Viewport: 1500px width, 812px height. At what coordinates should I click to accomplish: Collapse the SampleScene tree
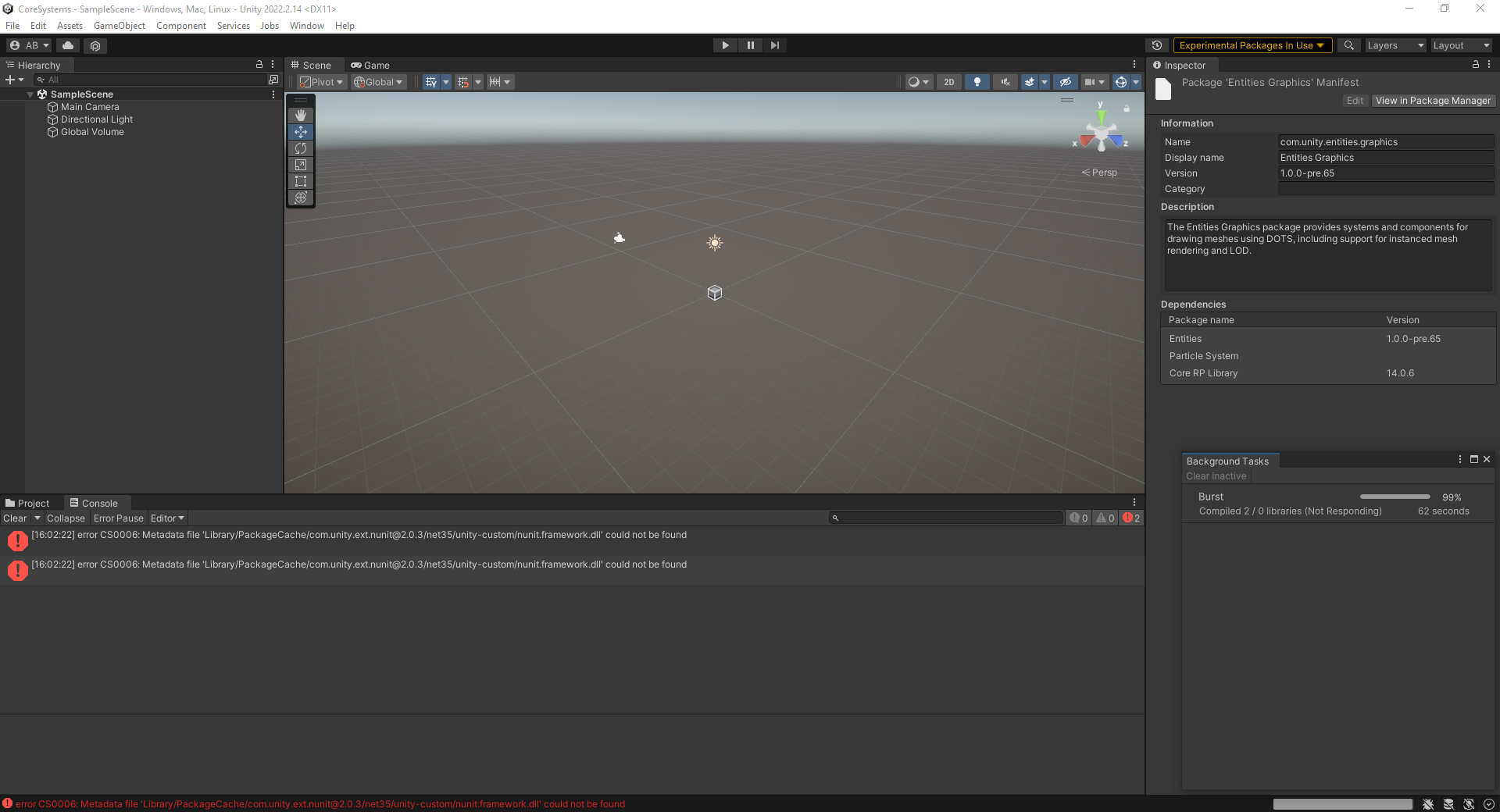[30, 94]
